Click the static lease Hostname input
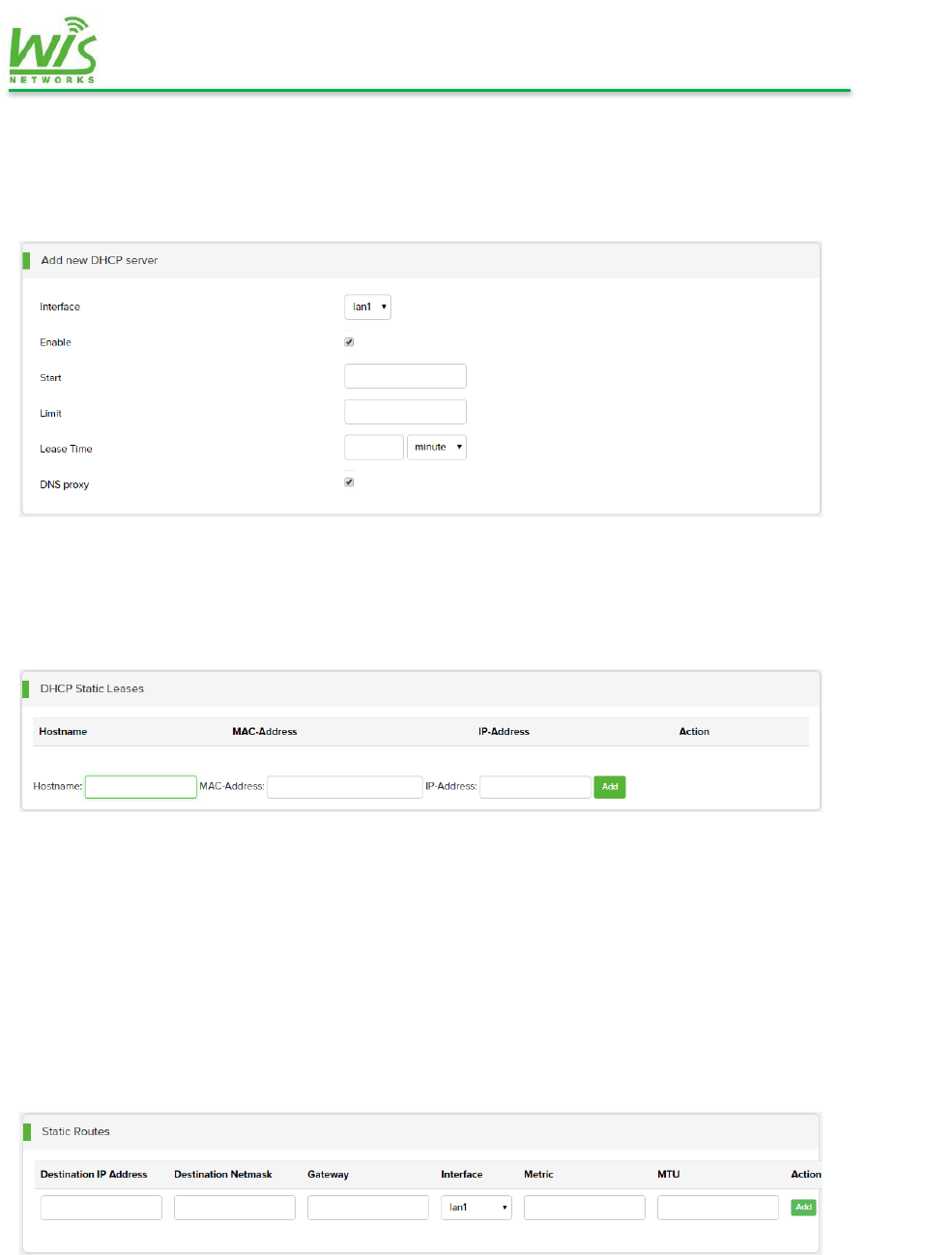952x1255 pixels. pyautogui.click(x=141, y=786)
